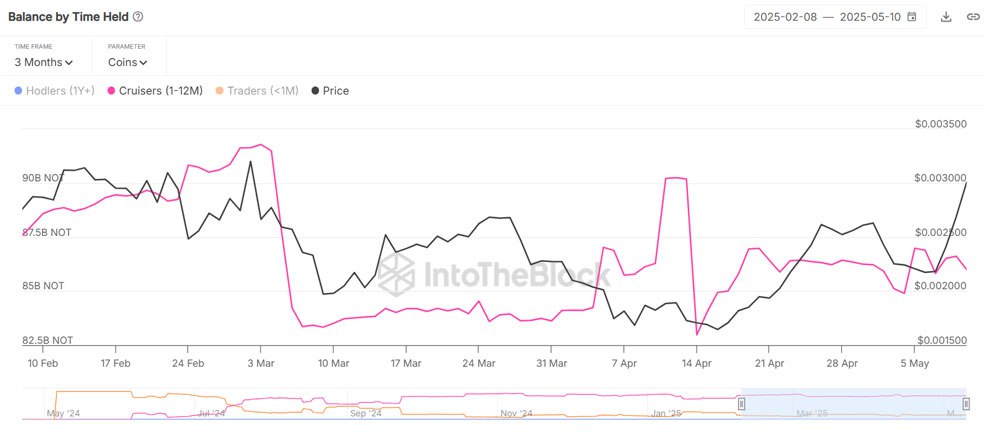Hide the Price line series
984x439 pixels.
[x=336, y=91]
